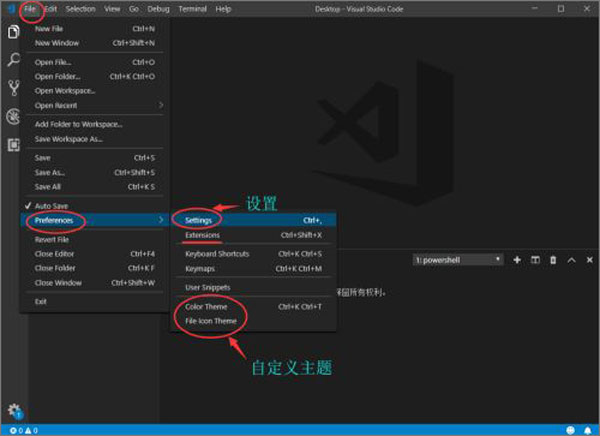This screenshot has height=436, width=600.
Task: Select Close Folder menu item
Action: click(x=95, y=268)
